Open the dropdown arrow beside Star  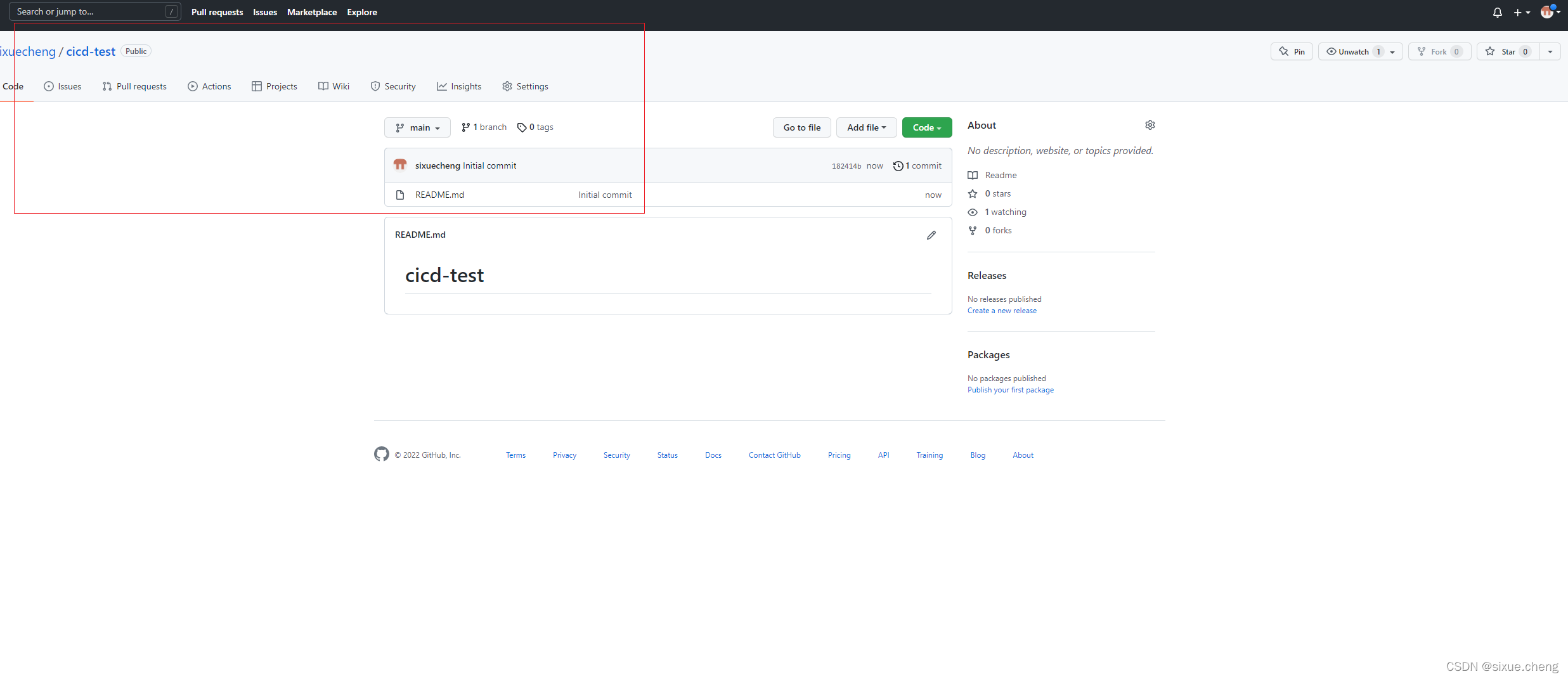tap(1550, 51)
